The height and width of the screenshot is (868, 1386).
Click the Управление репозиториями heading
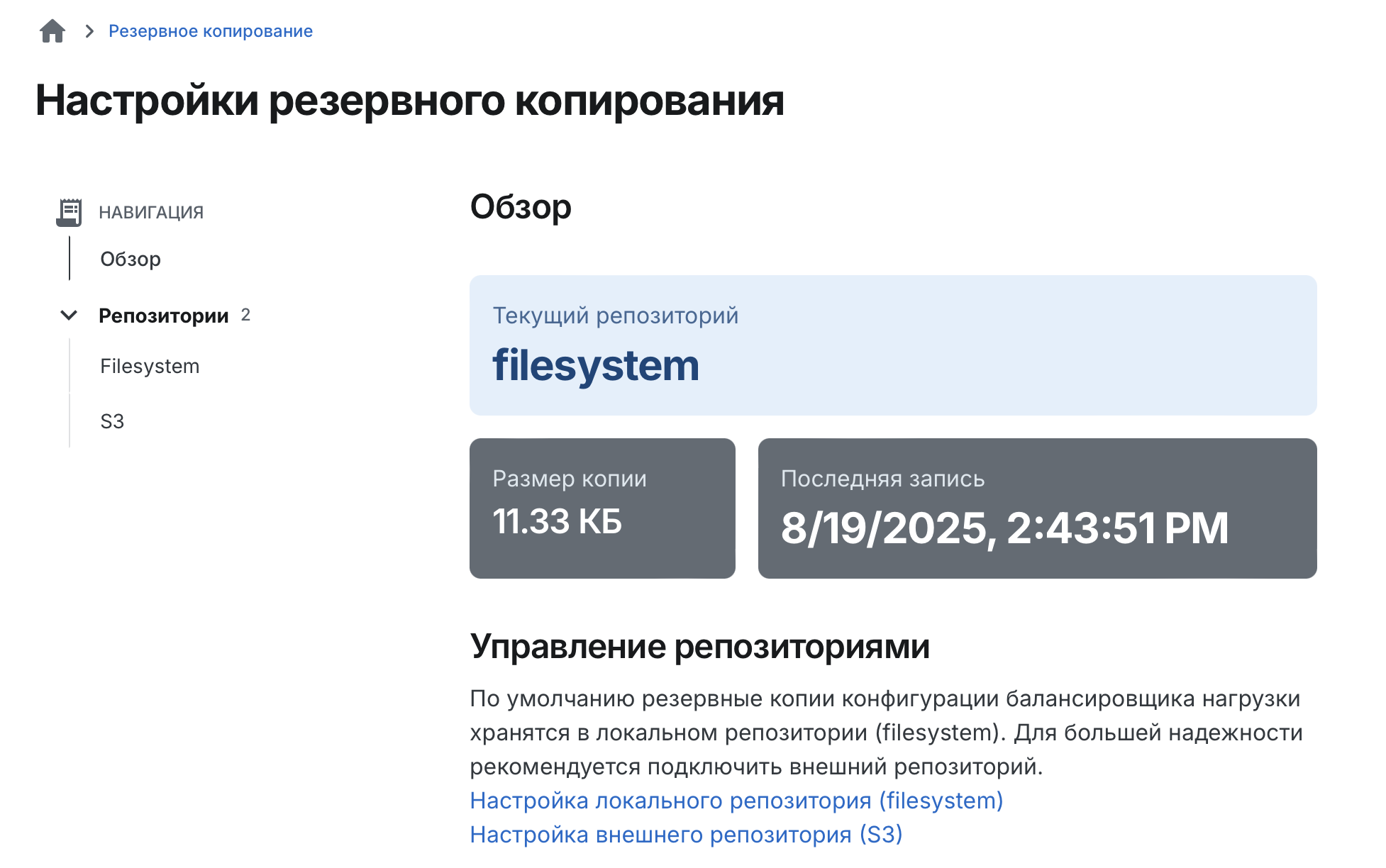pyautogui.click(x=699, y=647)
